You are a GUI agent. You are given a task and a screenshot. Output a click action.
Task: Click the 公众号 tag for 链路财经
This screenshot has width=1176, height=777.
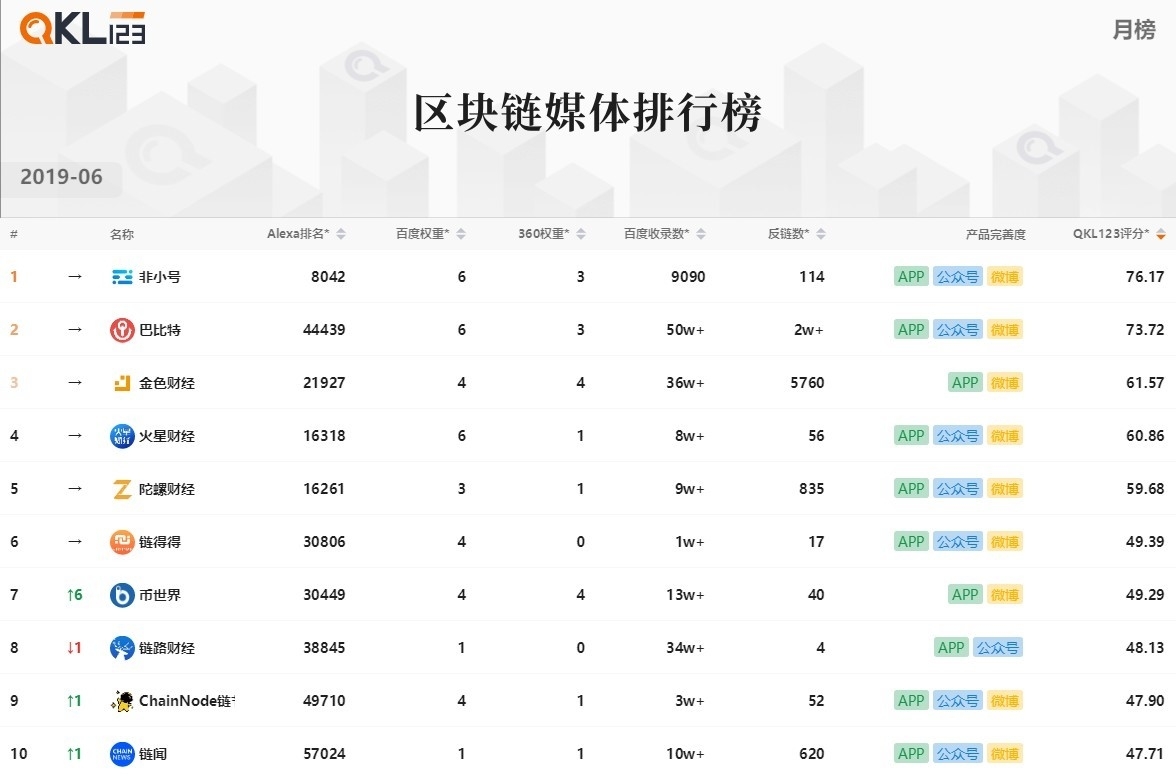point(998,648)
